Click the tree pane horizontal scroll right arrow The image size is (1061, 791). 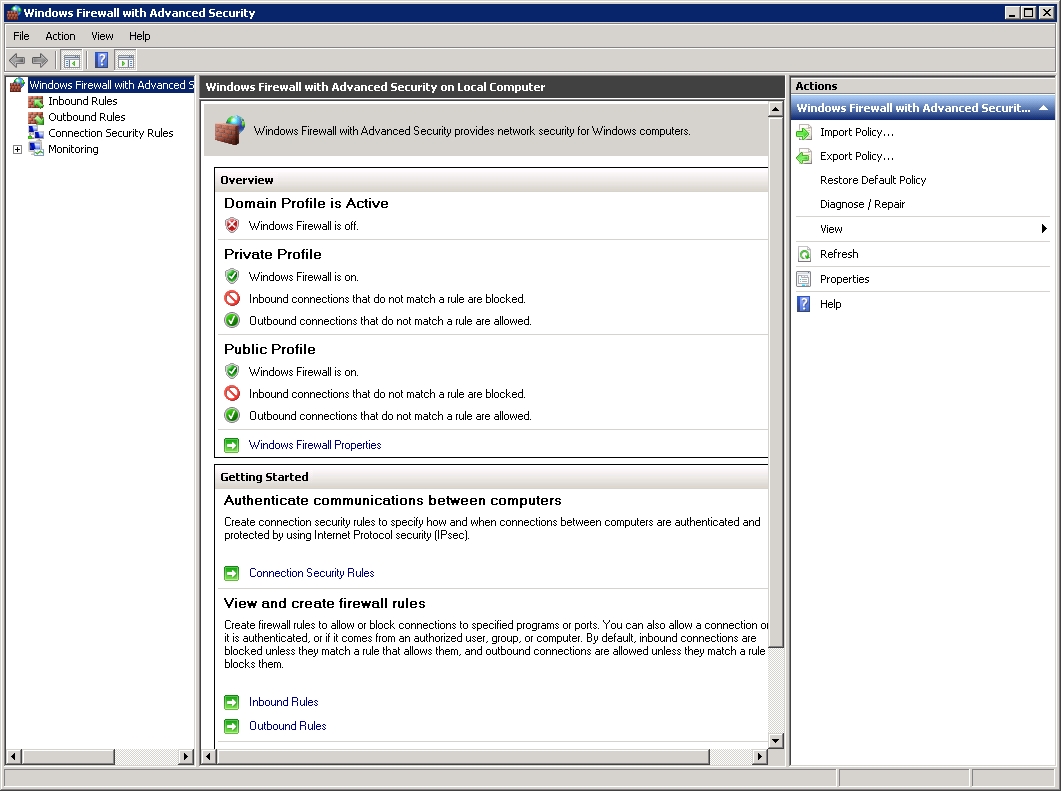(186, 756)
